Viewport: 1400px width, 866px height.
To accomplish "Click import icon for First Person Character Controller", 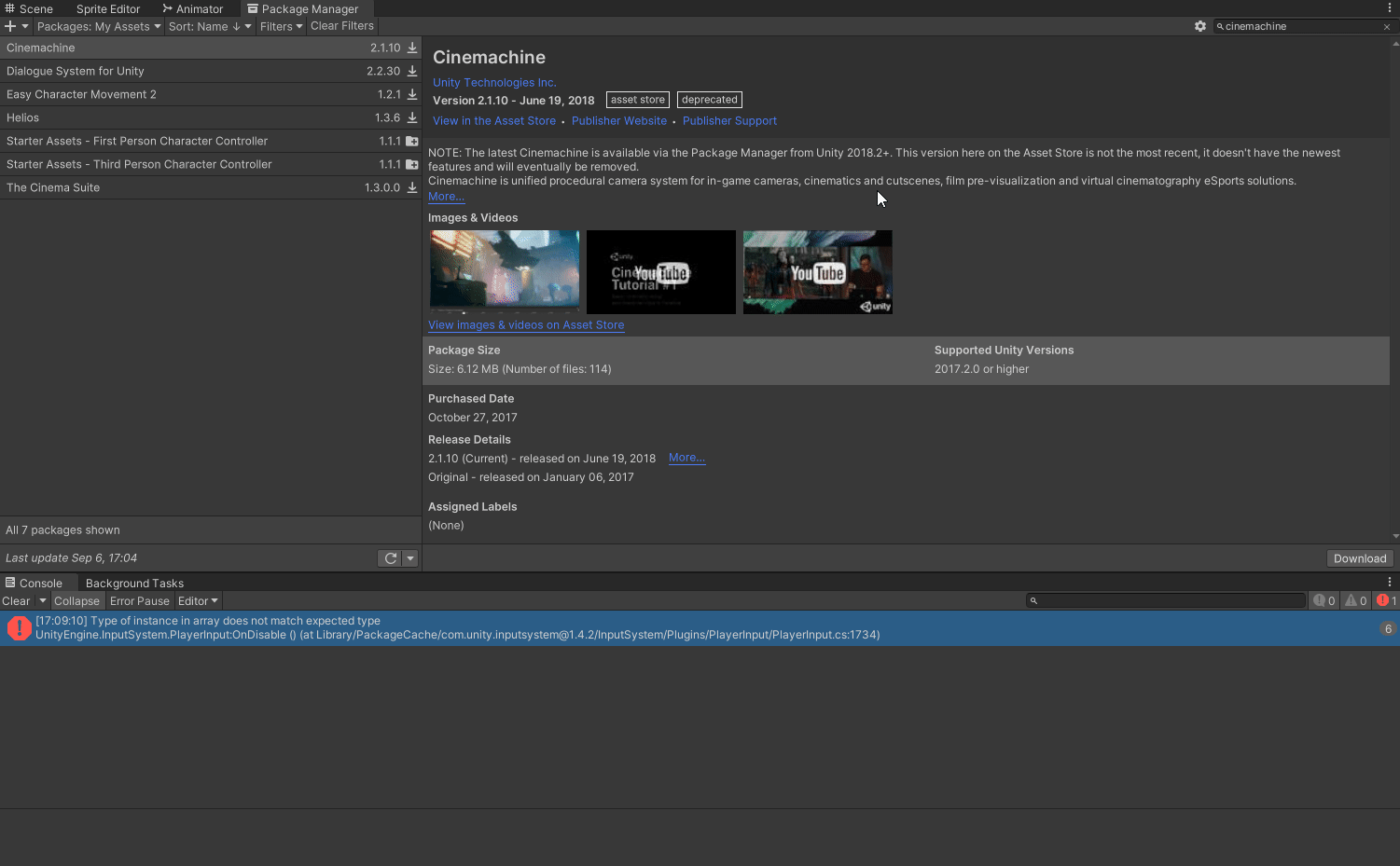I will click(x=412, y=141).
